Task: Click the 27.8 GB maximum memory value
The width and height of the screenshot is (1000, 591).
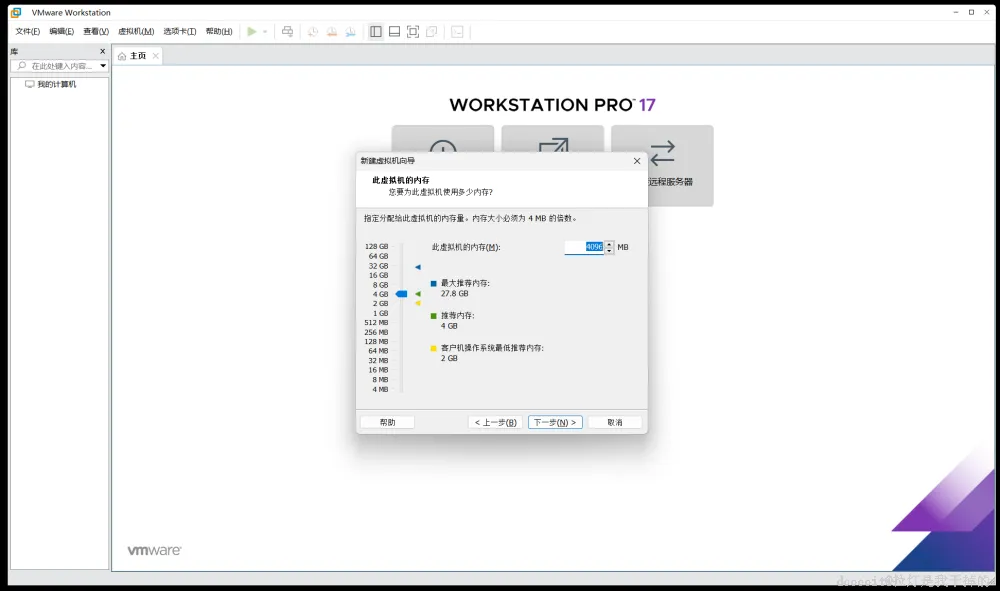Action: pos(455,294)
